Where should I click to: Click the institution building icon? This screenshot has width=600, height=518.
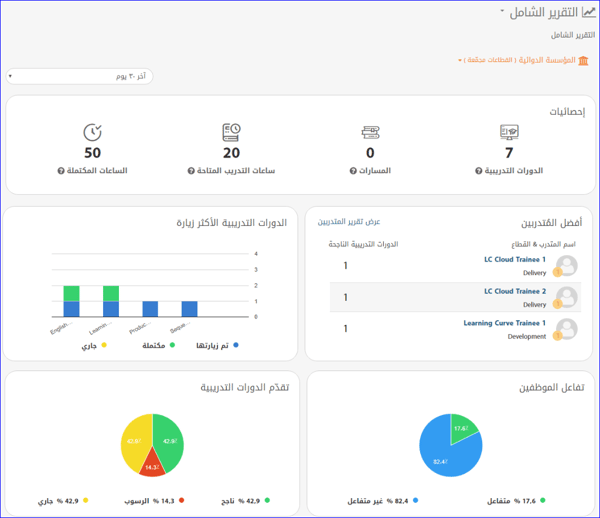pos(583,60)
